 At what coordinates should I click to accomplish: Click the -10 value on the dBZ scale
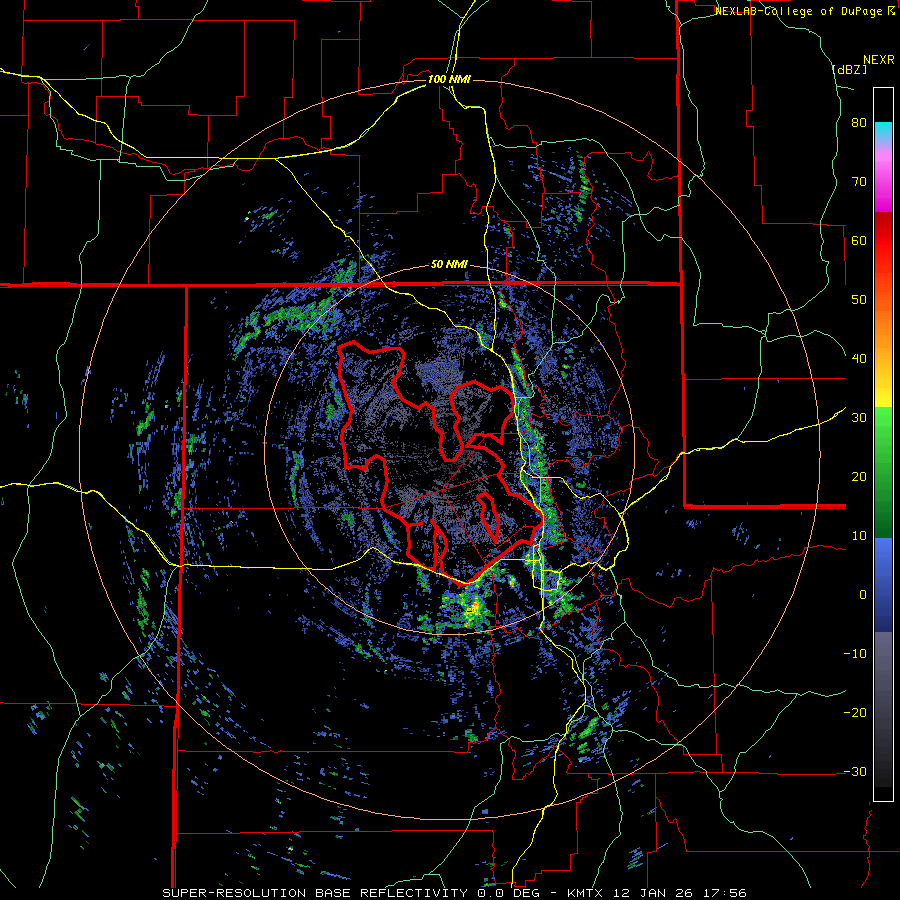coord(855,654)
